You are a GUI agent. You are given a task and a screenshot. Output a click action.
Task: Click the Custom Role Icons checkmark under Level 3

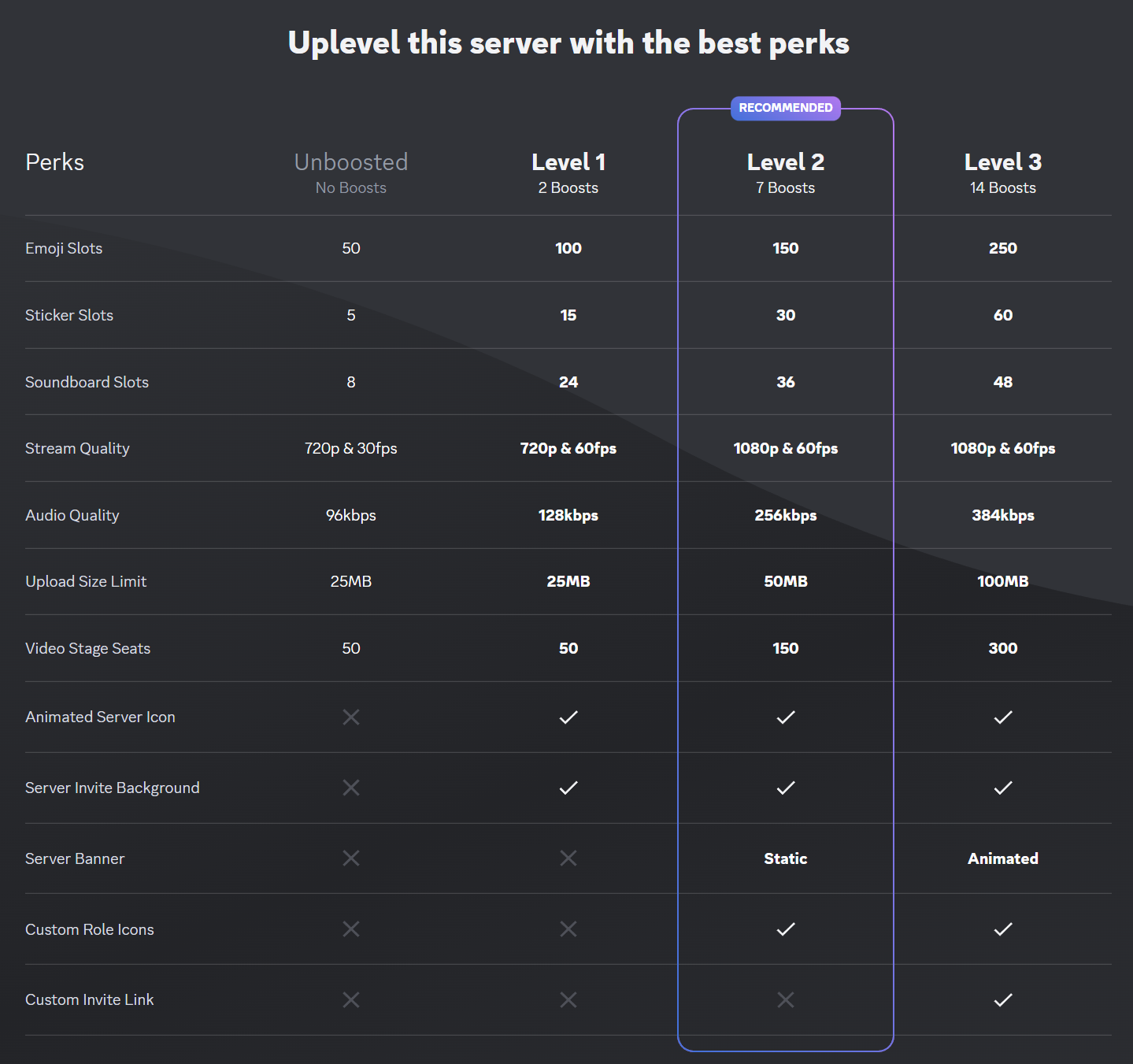pos(1002,929)
